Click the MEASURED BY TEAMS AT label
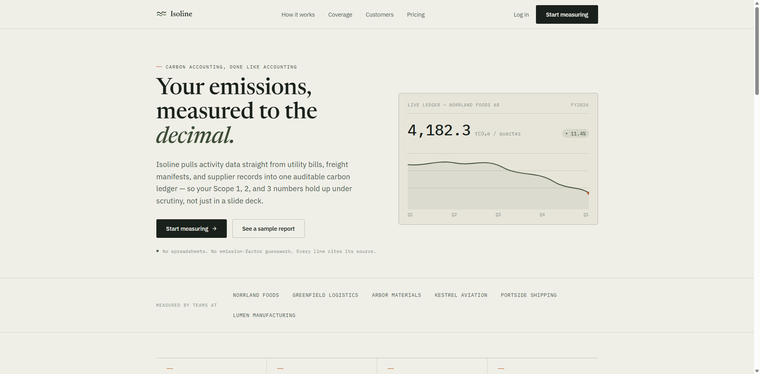 point(187,305)
